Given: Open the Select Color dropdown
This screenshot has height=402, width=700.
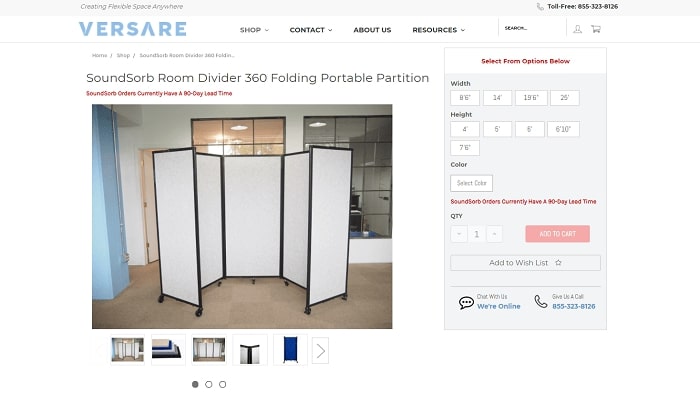Looking at the screenshot, I should click(x=471, y=183).
